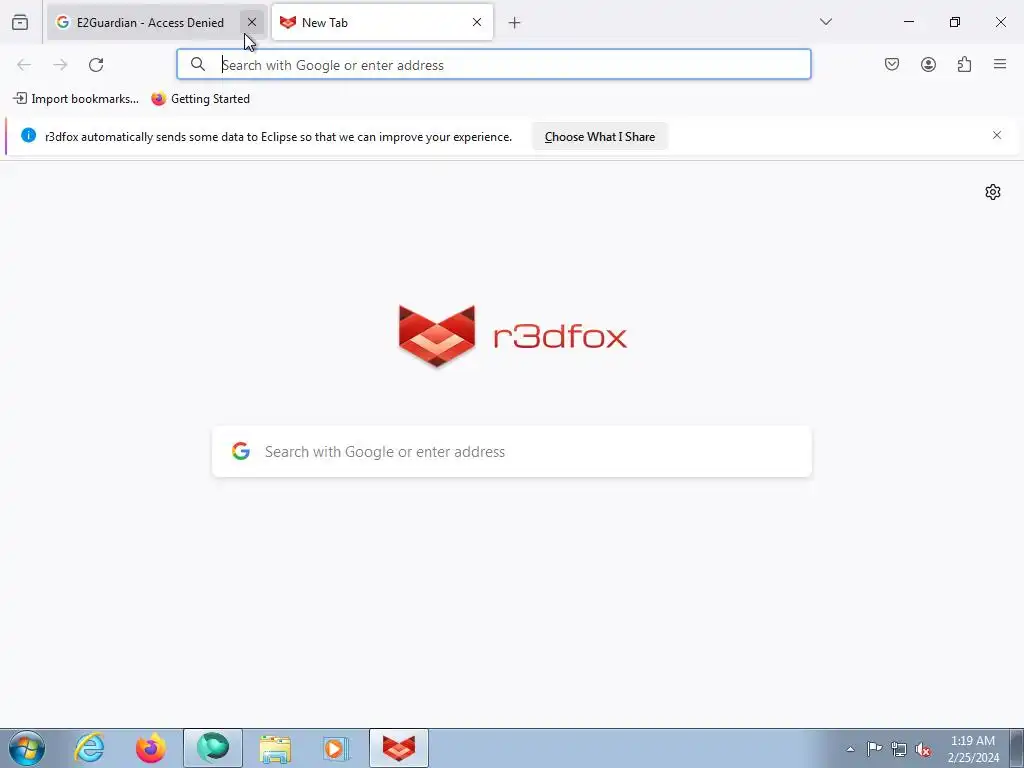Reload the current page
Screen dimensions: 1024x768
pyautogui.click(x=96, y=65)
